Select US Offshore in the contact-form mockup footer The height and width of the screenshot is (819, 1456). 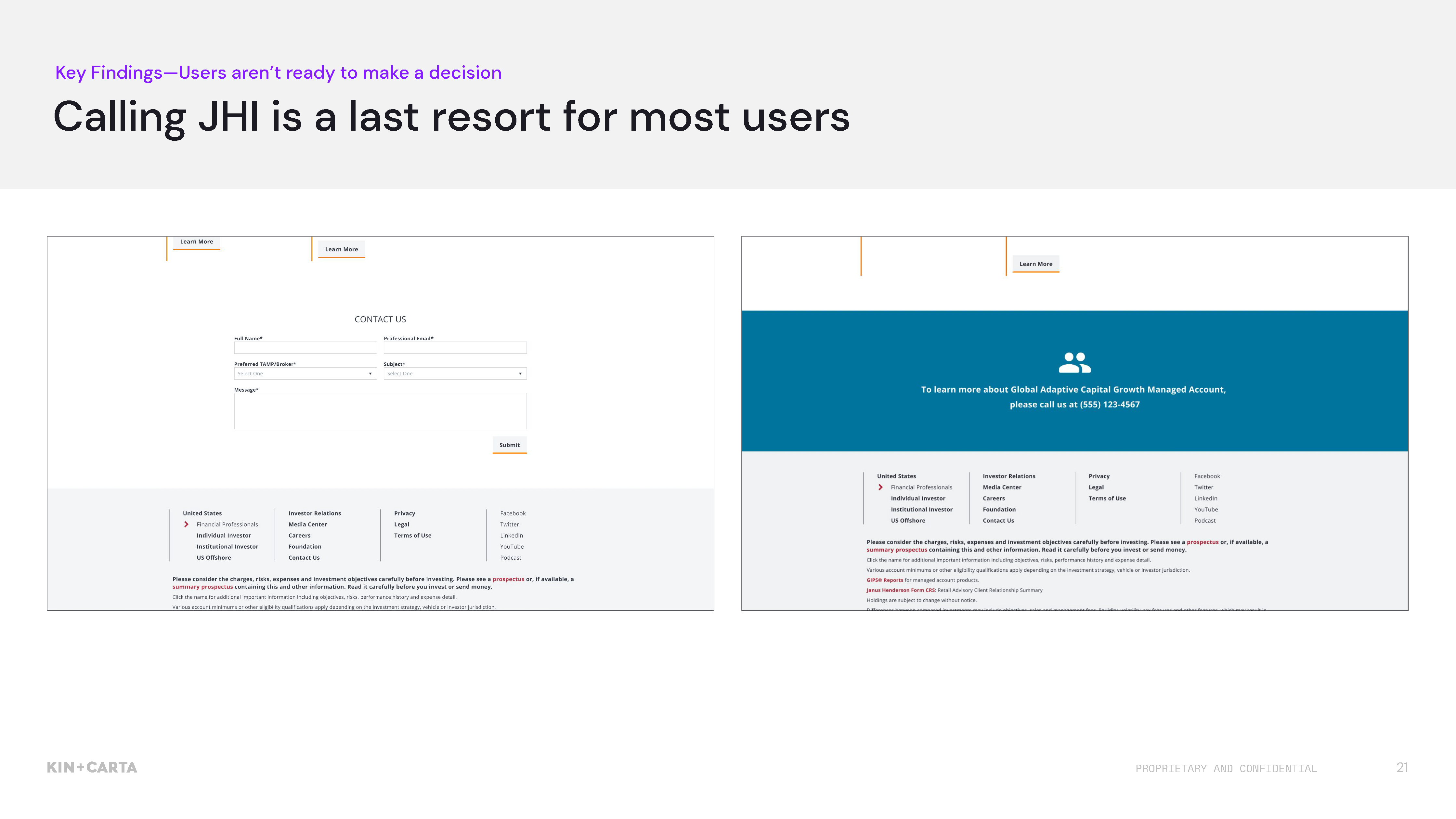point(214,557)
